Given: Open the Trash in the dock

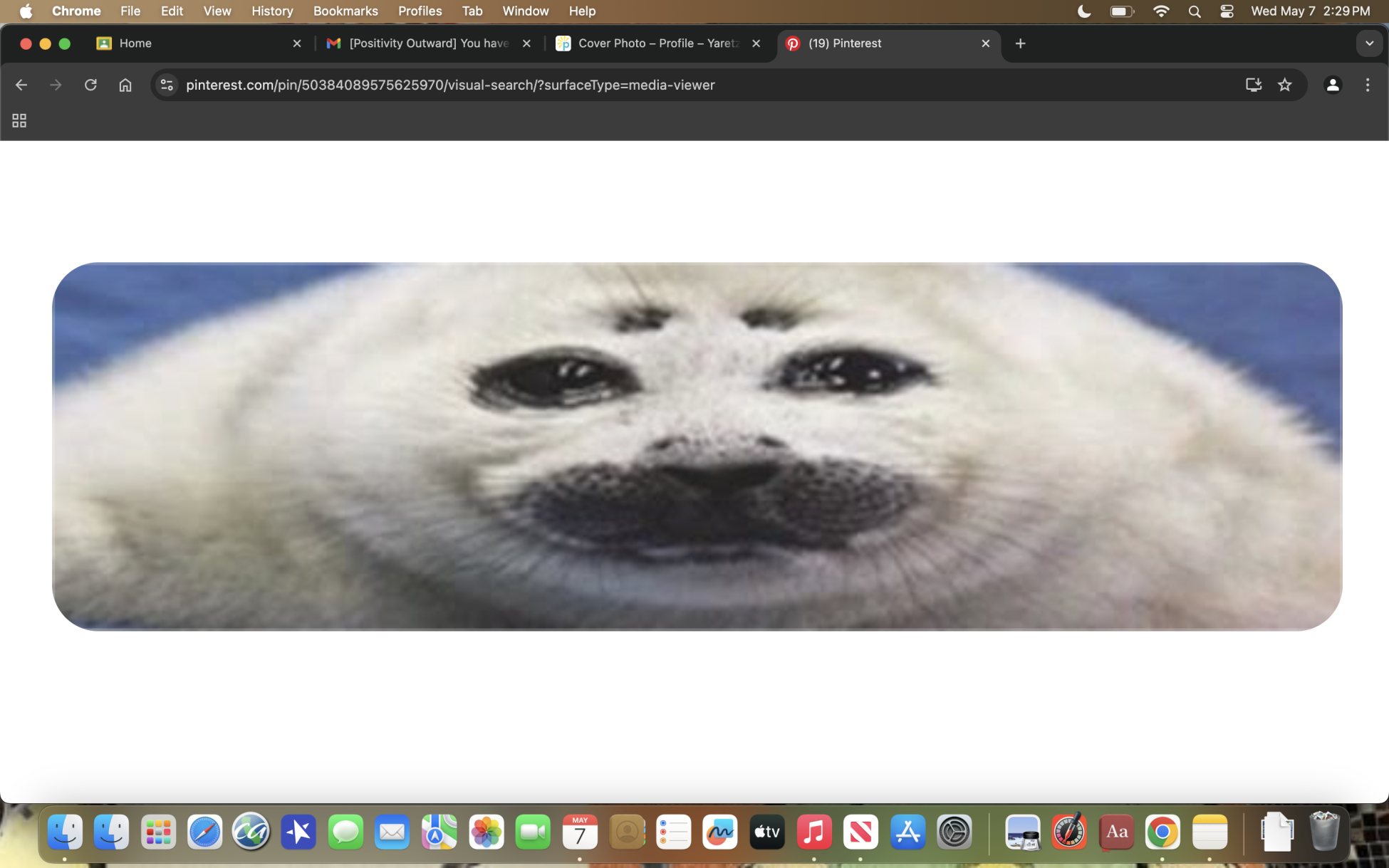Looking at the screenshot, I should (1325, 832).
